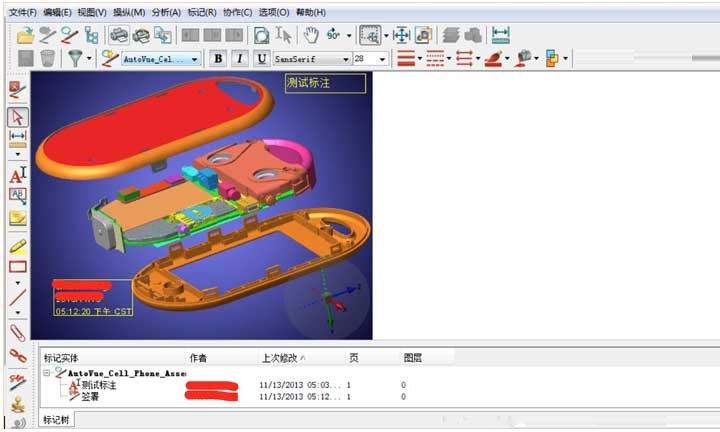
Task: Switch to the 标记树 tab
Action: point(56,420)
